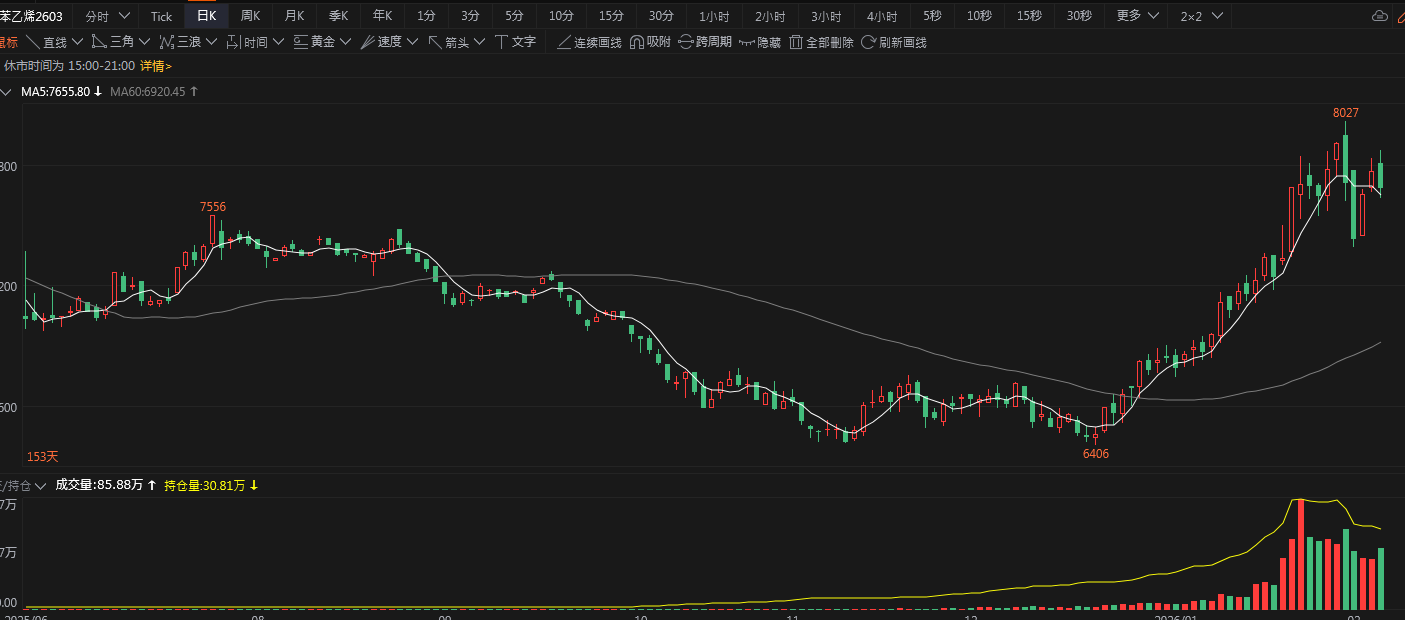The image size is (1405, 620).
Task: Select the 30分 thirty-minute period
Action: 661,16
